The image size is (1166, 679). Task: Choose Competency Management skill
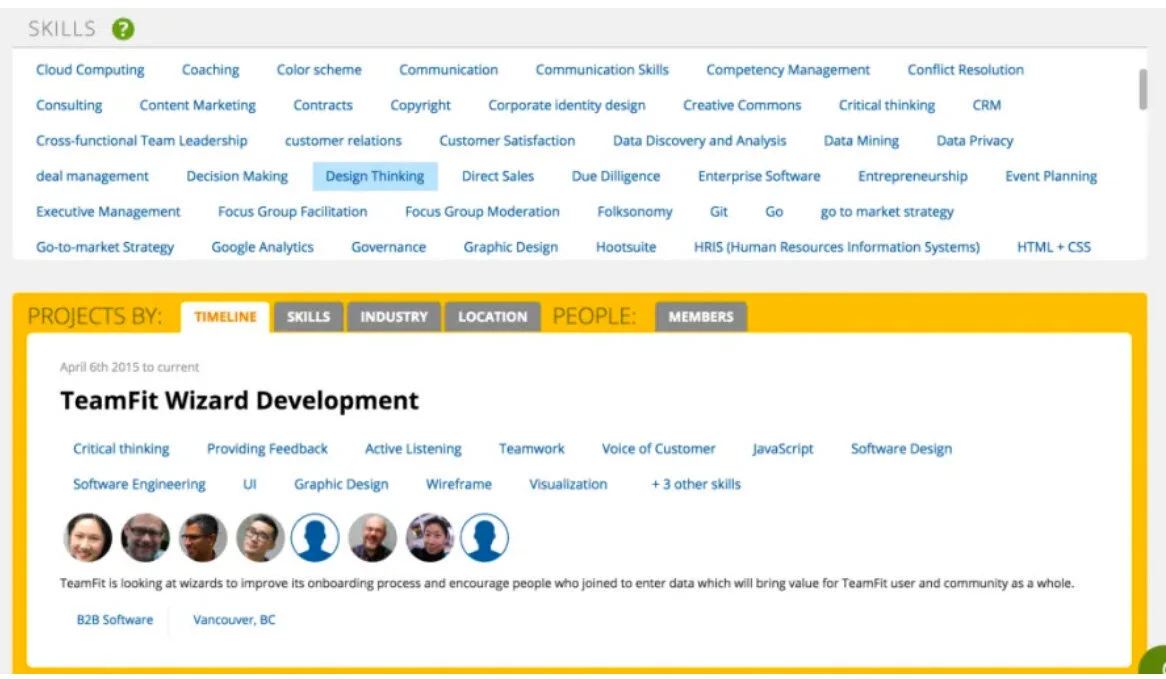point(788,70)
